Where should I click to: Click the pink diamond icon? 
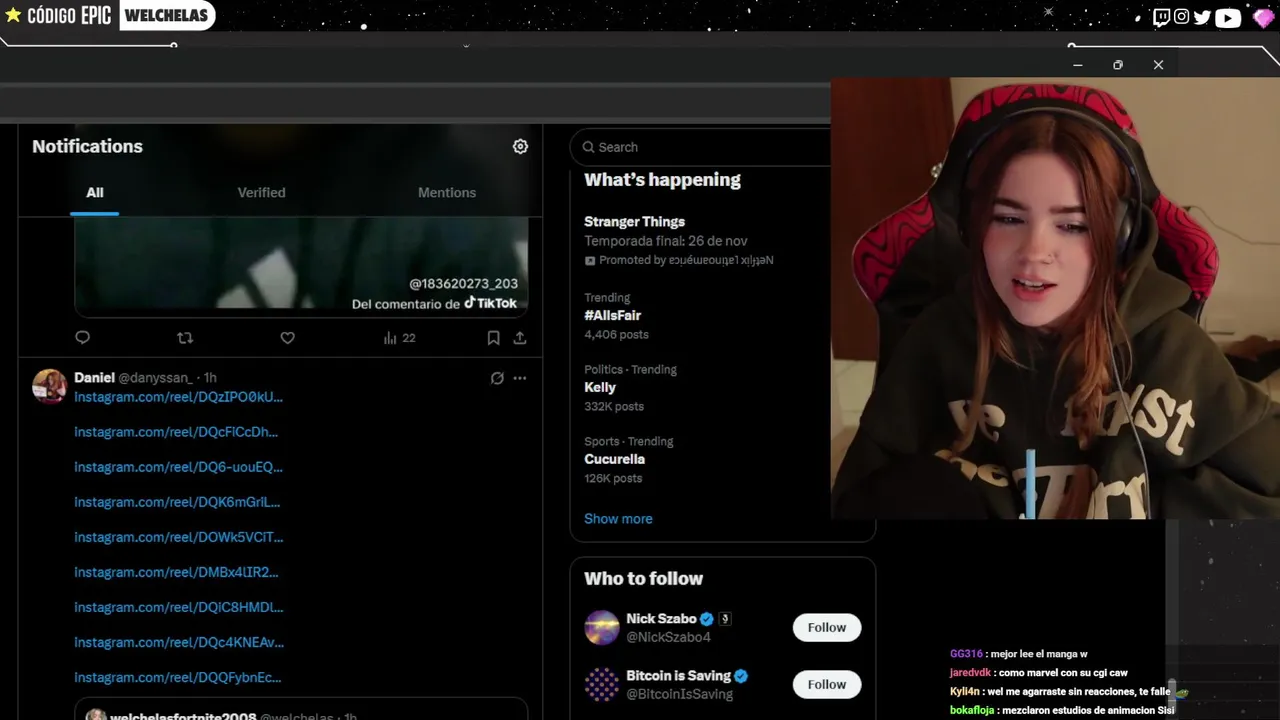pyautogui.click(x=1263, y=17)
